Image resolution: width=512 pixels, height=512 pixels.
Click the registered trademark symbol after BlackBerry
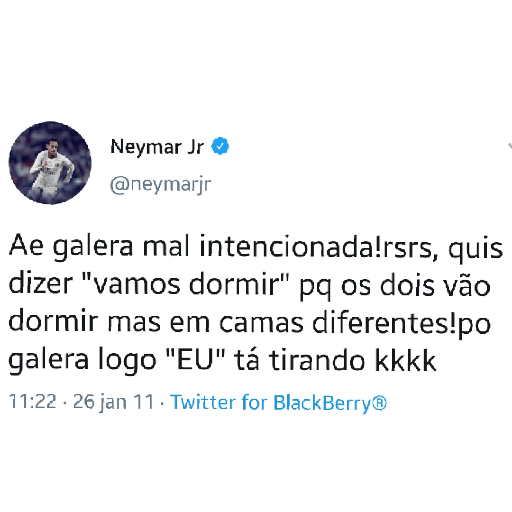pos(379,403)
